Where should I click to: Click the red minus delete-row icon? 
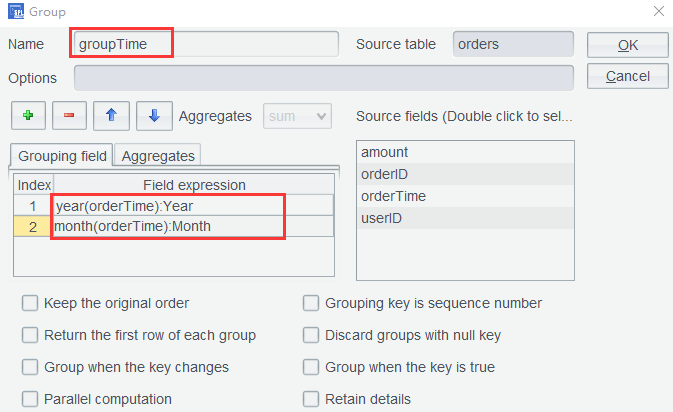[x=69, y=116]
